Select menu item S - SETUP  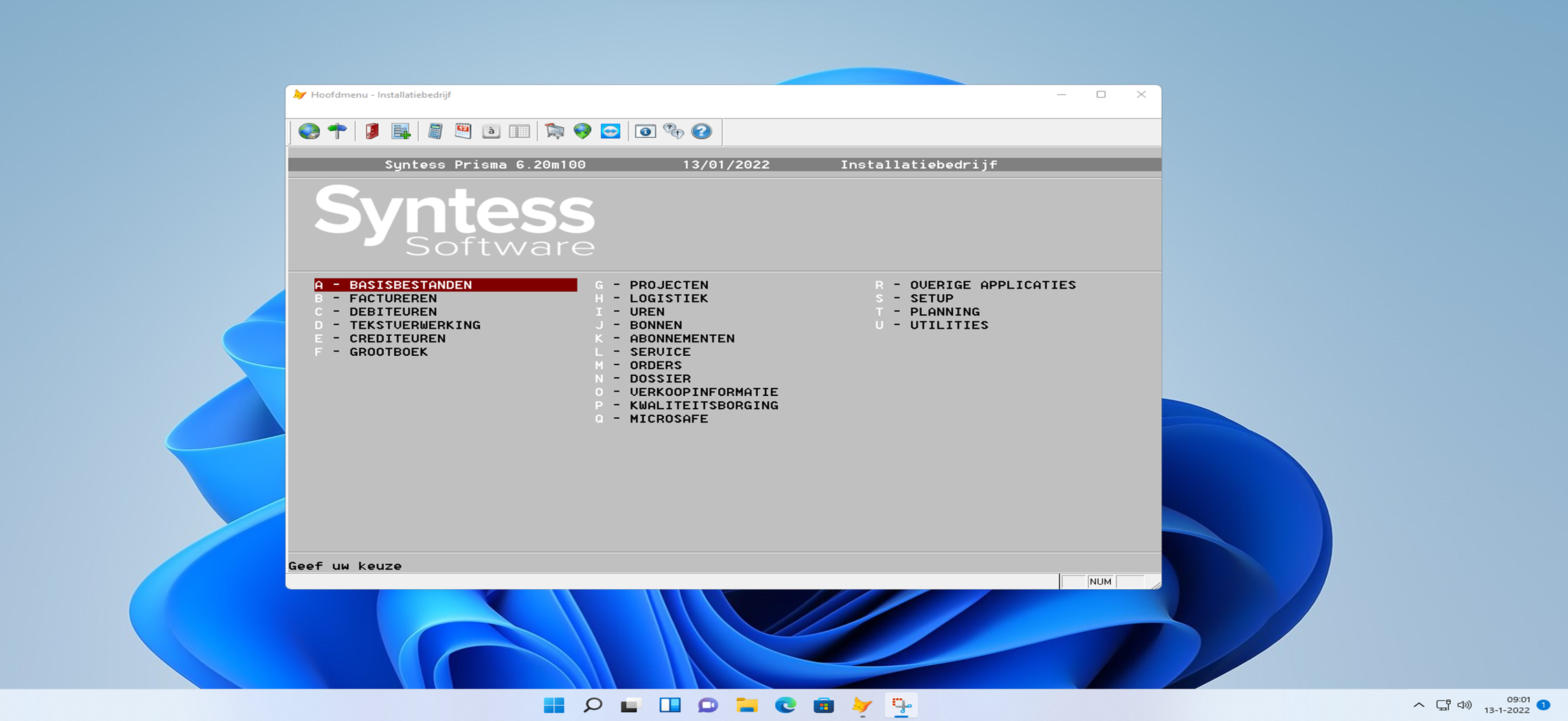click(931, 298)
